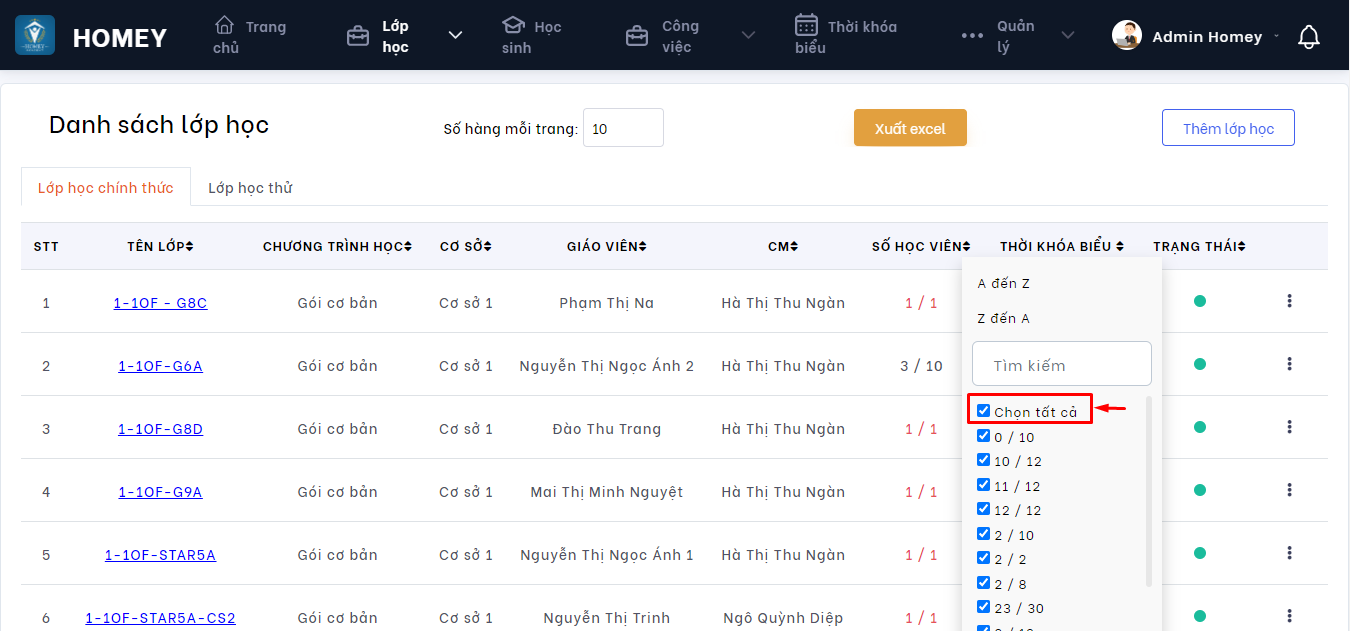Open three-dot menu for 1-1OF-G8D row

(x=1289, y=427)
